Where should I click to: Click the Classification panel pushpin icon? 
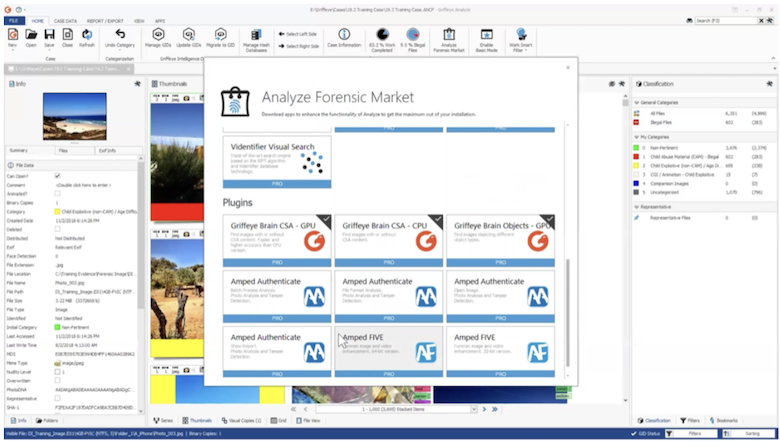click(x=770, y=84)
